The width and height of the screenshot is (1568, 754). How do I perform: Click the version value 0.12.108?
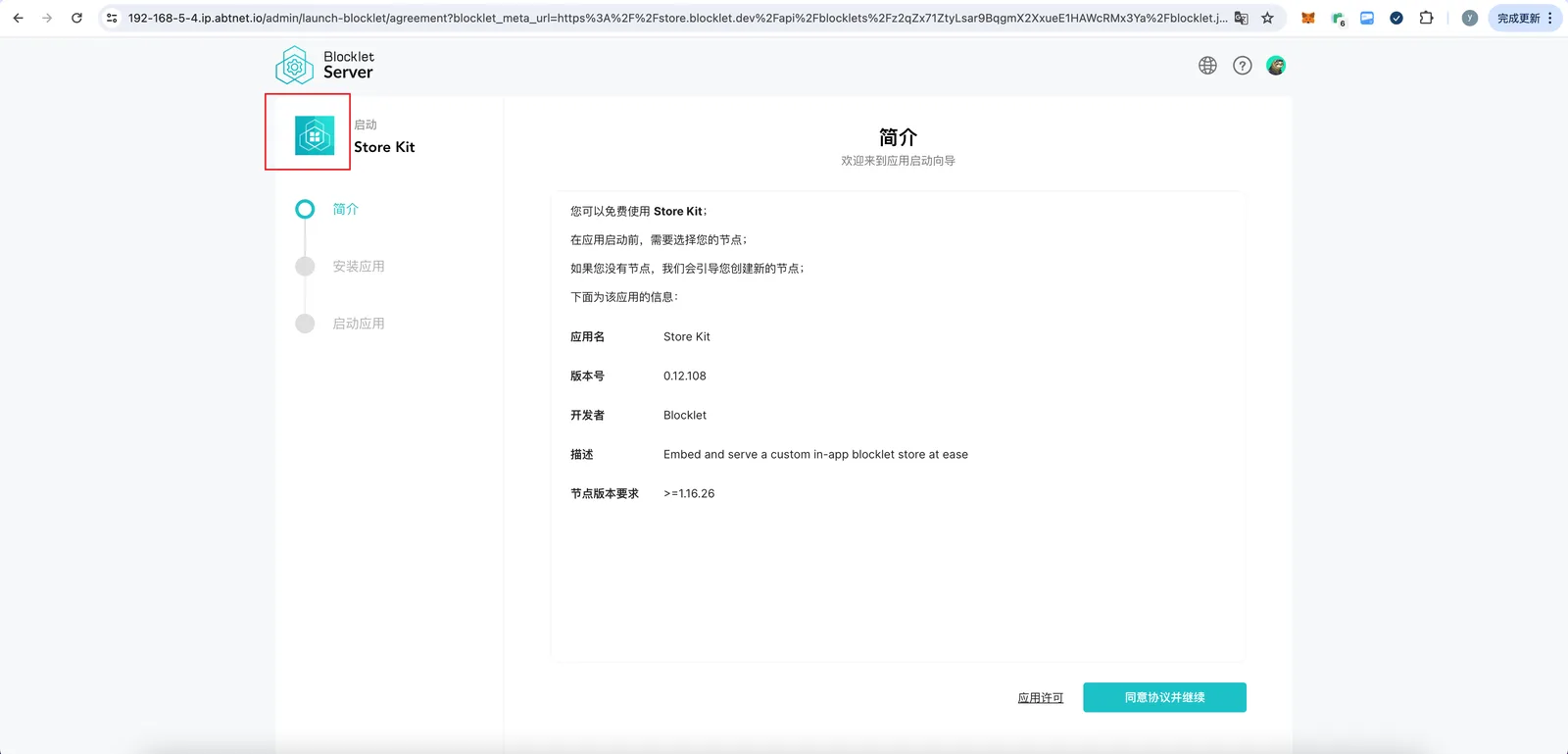[685, 376]
